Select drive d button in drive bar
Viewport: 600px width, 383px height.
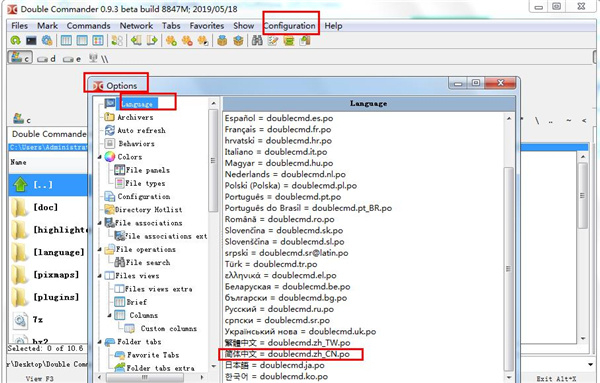click(x=47, y=59)
